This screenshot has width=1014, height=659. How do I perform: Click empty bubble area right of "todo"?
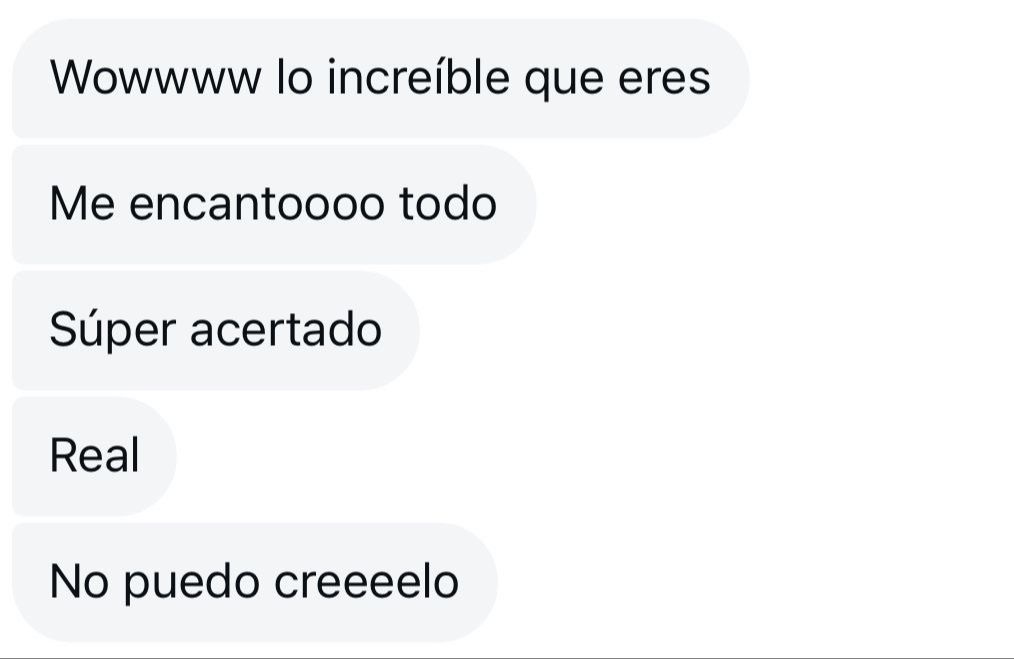point(517,204)
